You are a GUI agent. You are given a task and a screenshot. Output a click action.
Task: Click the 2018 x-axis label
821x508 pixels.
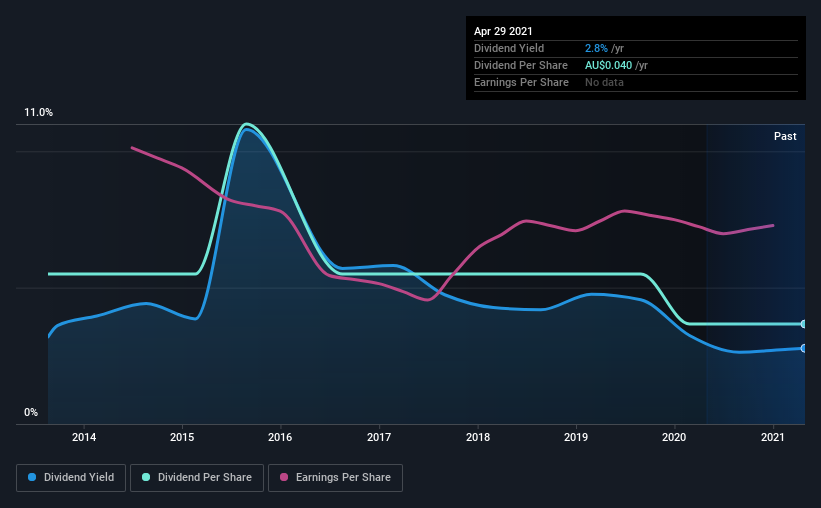(478, 437)
